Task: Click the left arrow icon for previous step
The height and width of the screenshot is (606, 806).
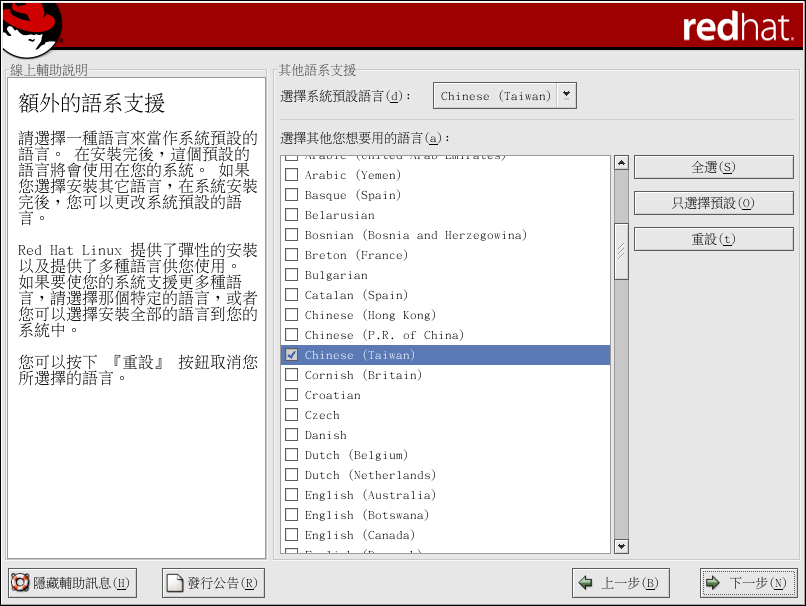Action: point(586,583)
